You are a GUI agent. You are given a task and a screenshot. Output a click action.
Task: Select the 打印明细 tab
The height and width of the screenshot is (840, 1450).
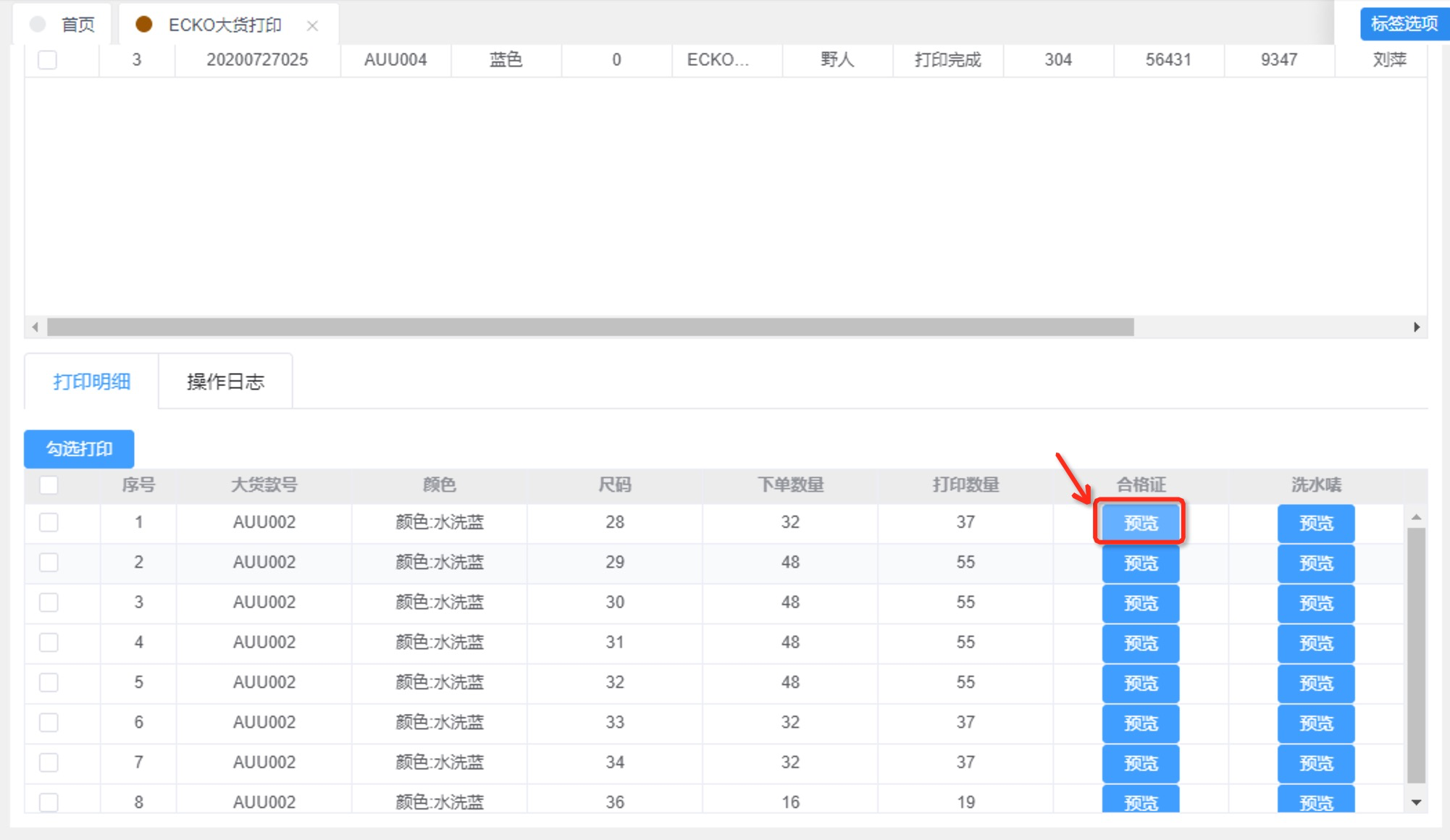pos(92,382)
